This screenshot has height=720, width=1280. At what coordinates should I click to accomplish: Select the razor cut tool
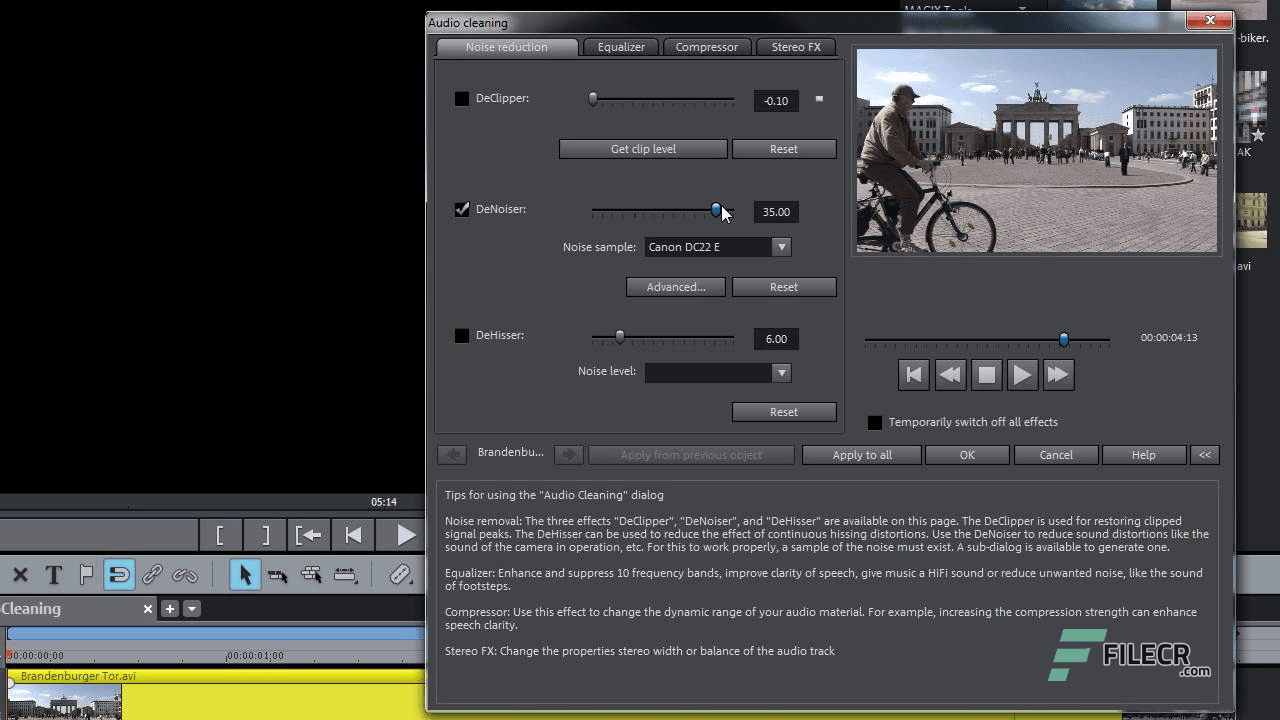400,575
